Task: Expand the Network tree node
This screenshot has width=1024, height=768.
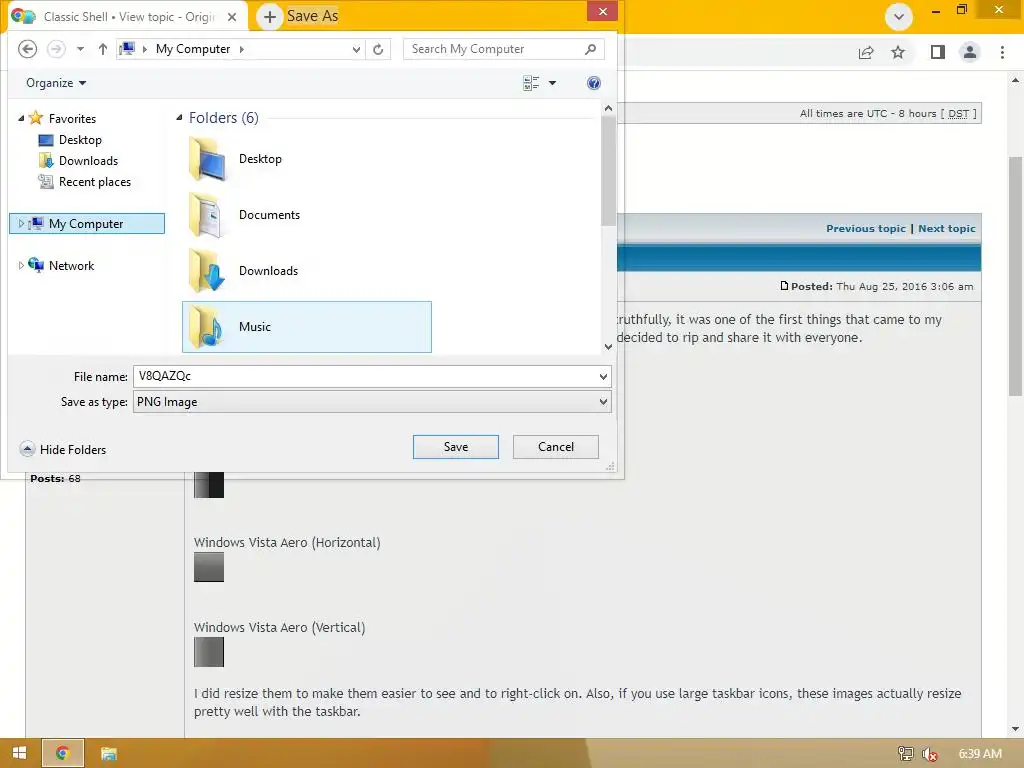Action: pyautogui.click(x=21, y=265)
